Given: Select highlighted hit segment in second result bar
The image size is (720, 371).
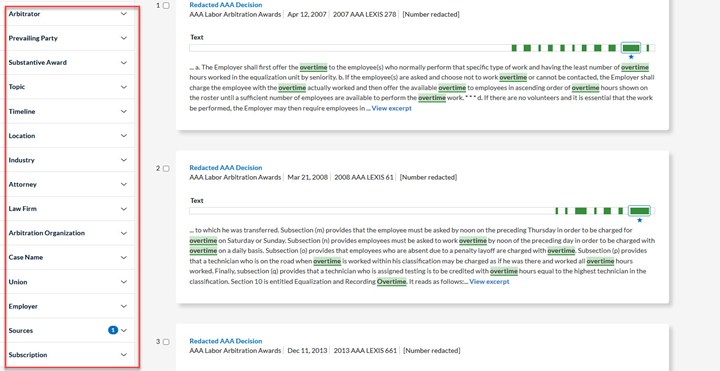Looking at the screenshot, I should [640, 211].
